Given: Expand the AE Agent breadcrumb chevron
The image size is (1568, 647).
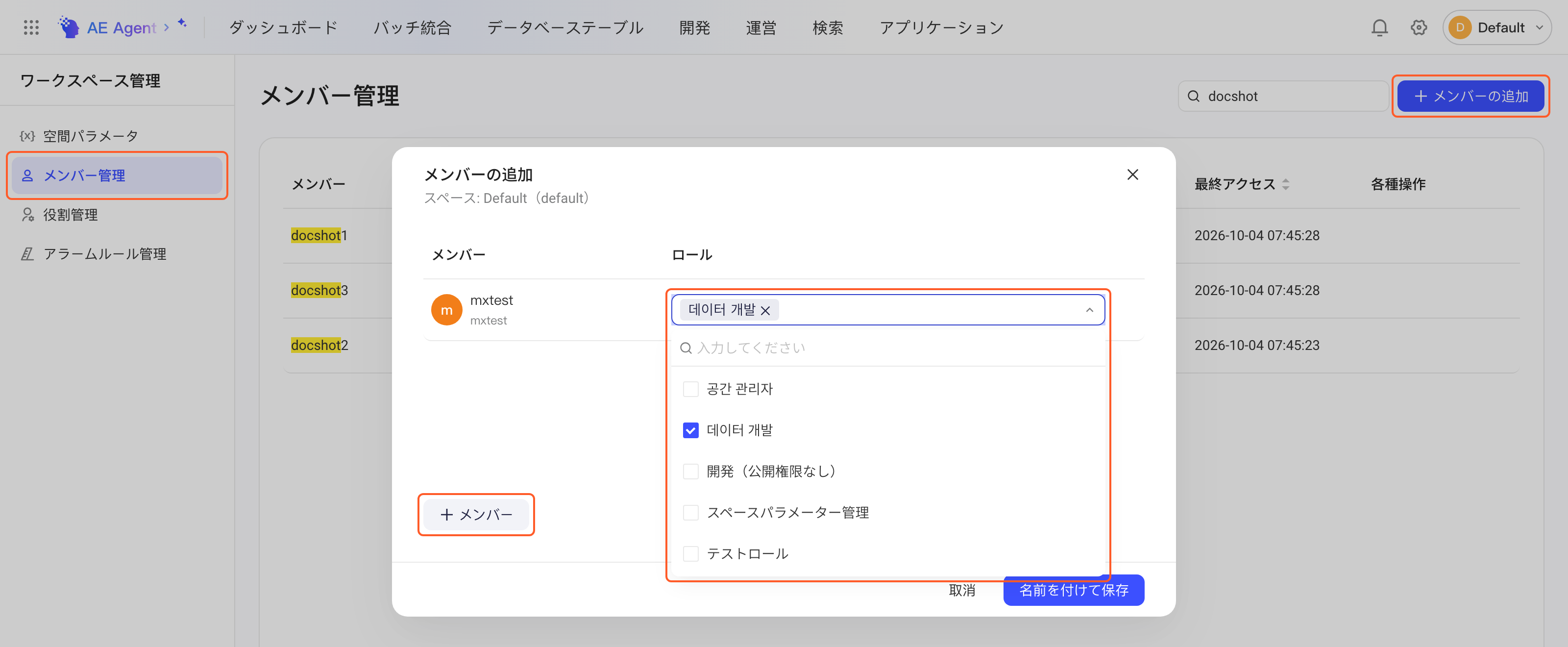Looking at the screenshot, I should [x=166, y=27].
